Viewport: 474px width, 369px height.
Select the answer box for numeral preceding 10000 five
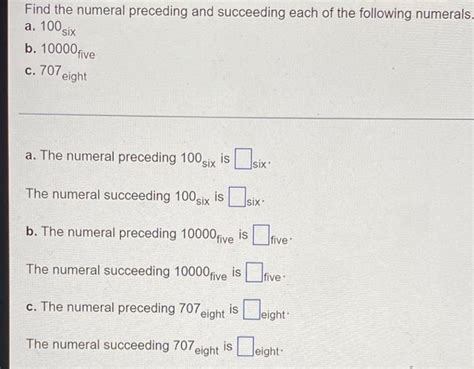[x=261, y=235]
